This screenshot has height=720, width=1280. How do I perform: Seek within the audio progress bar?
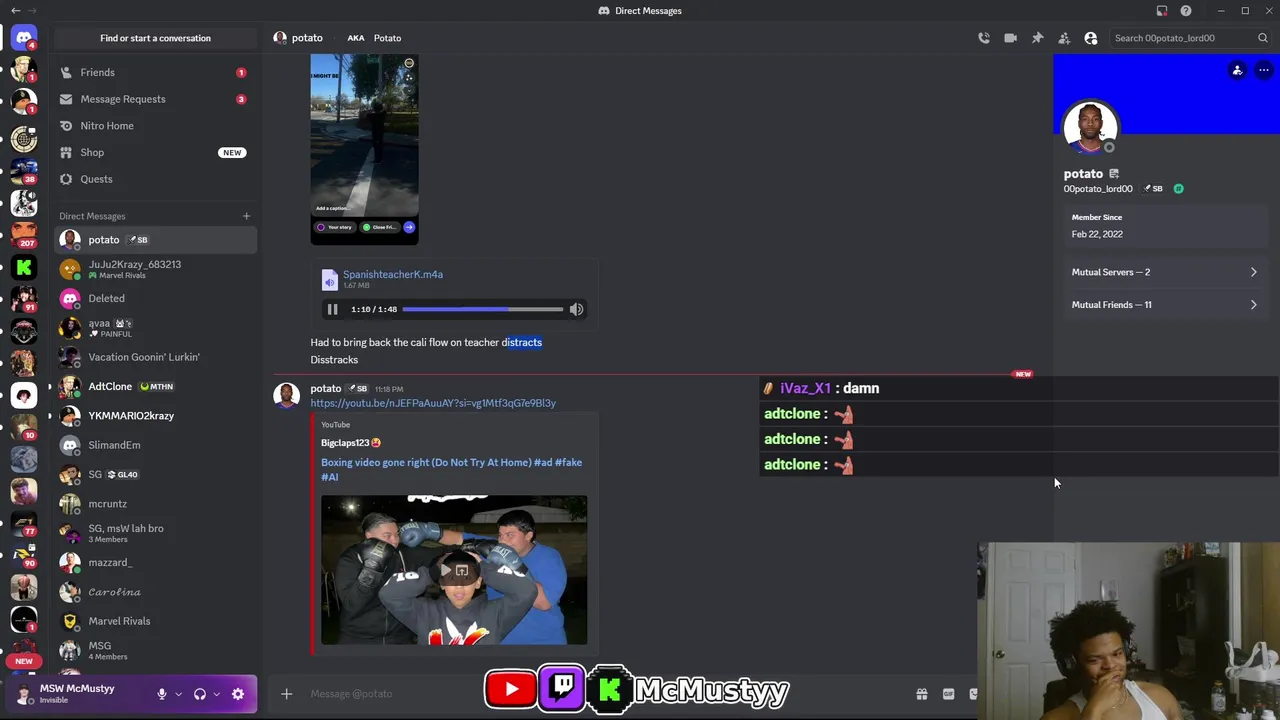click(482, 310)
